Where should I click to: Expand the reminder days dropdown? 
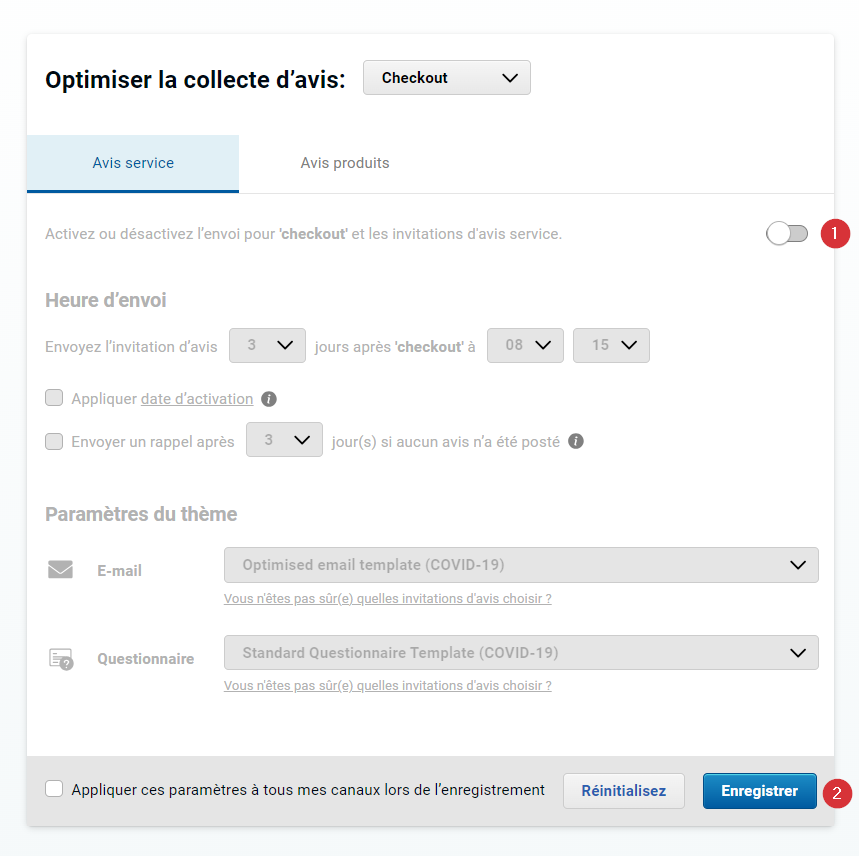284,440
